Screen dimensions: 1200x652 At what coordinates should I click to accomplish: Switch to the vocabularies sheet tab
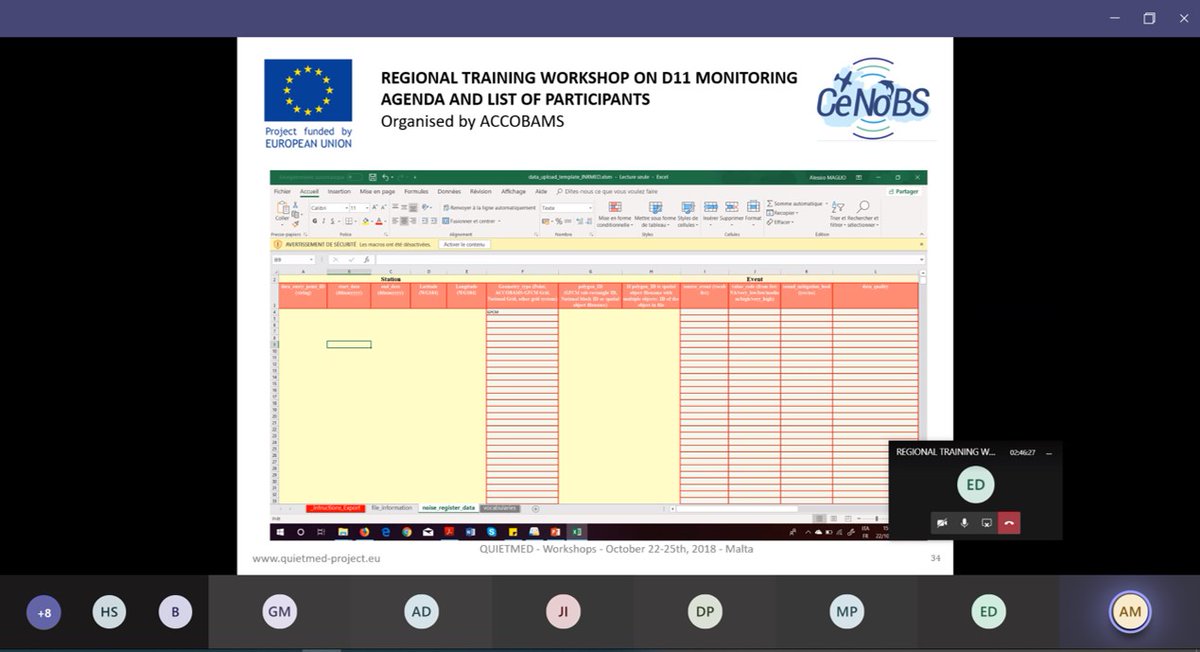click(500, 508)
